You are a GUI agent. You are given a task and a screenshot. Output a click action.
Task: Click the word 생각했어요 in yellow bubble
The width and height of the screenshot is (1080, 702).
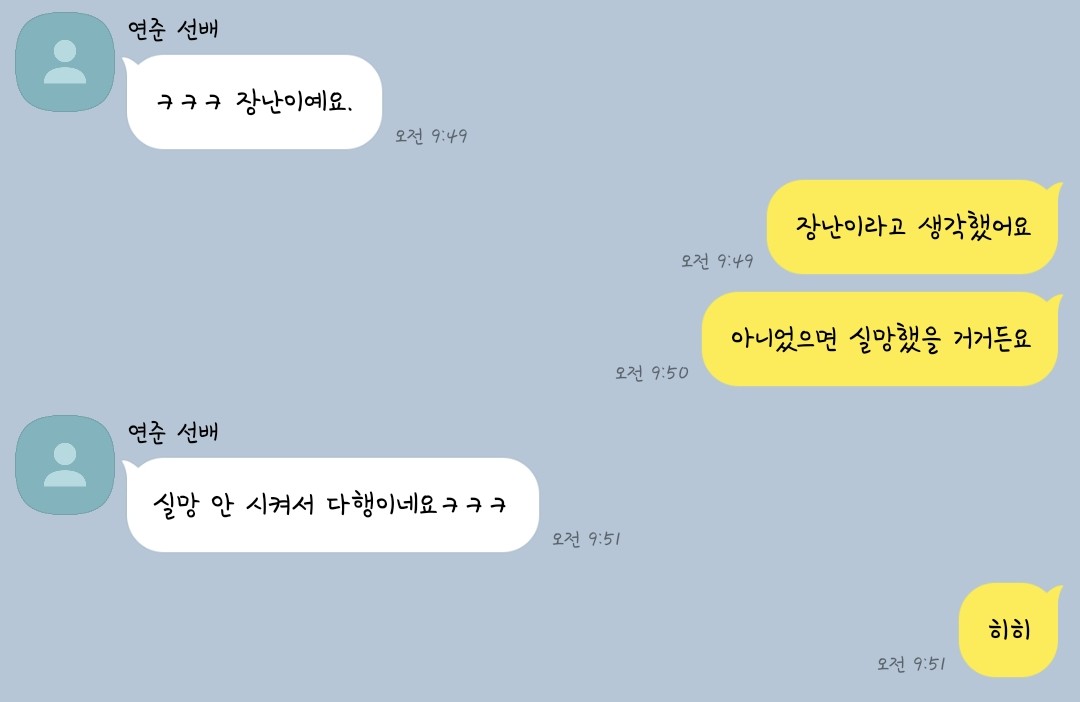[x=975, y=225]
